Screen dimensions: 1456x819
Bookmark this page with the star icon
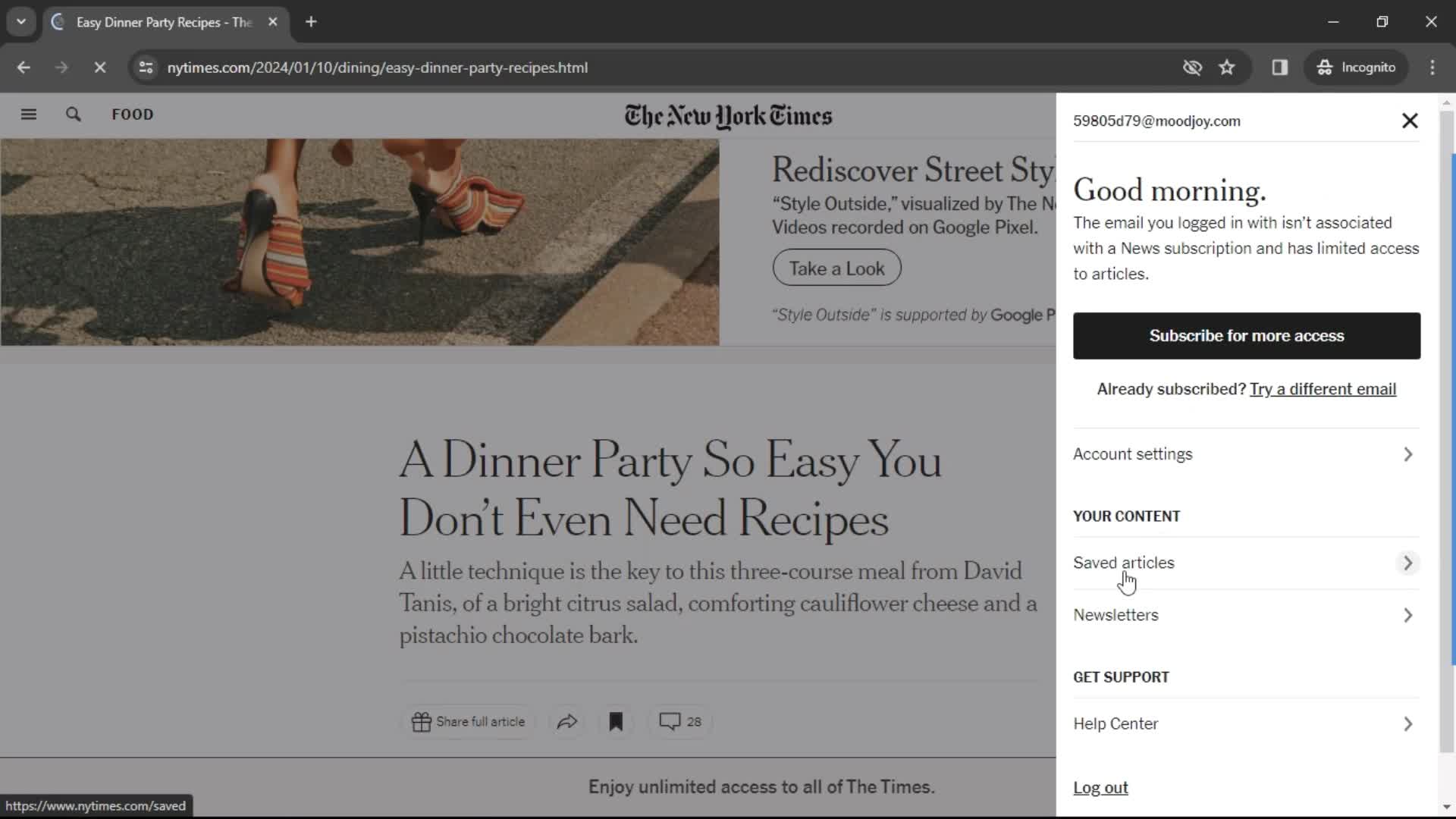[x=1227, y=67]
